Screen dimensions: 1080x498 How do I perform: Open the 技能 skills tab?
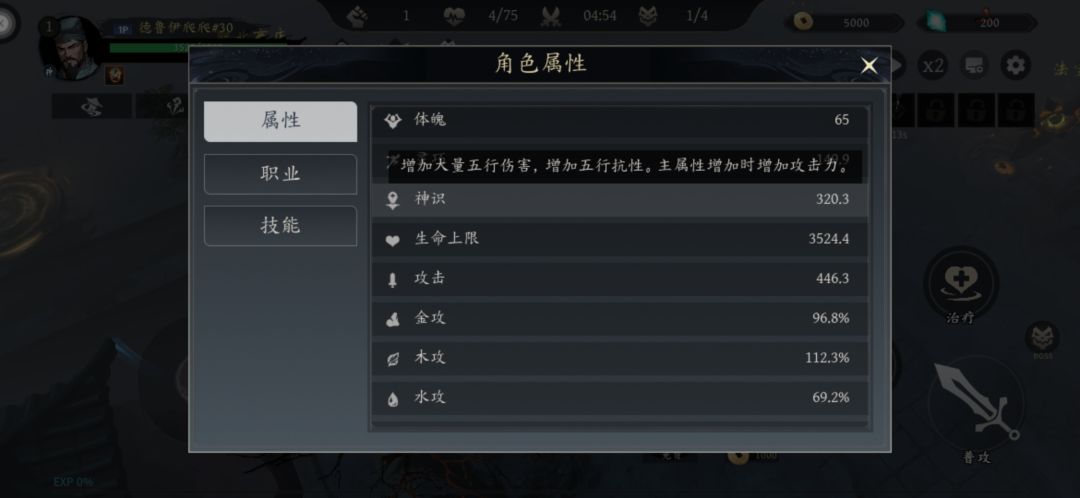(280, 226)
